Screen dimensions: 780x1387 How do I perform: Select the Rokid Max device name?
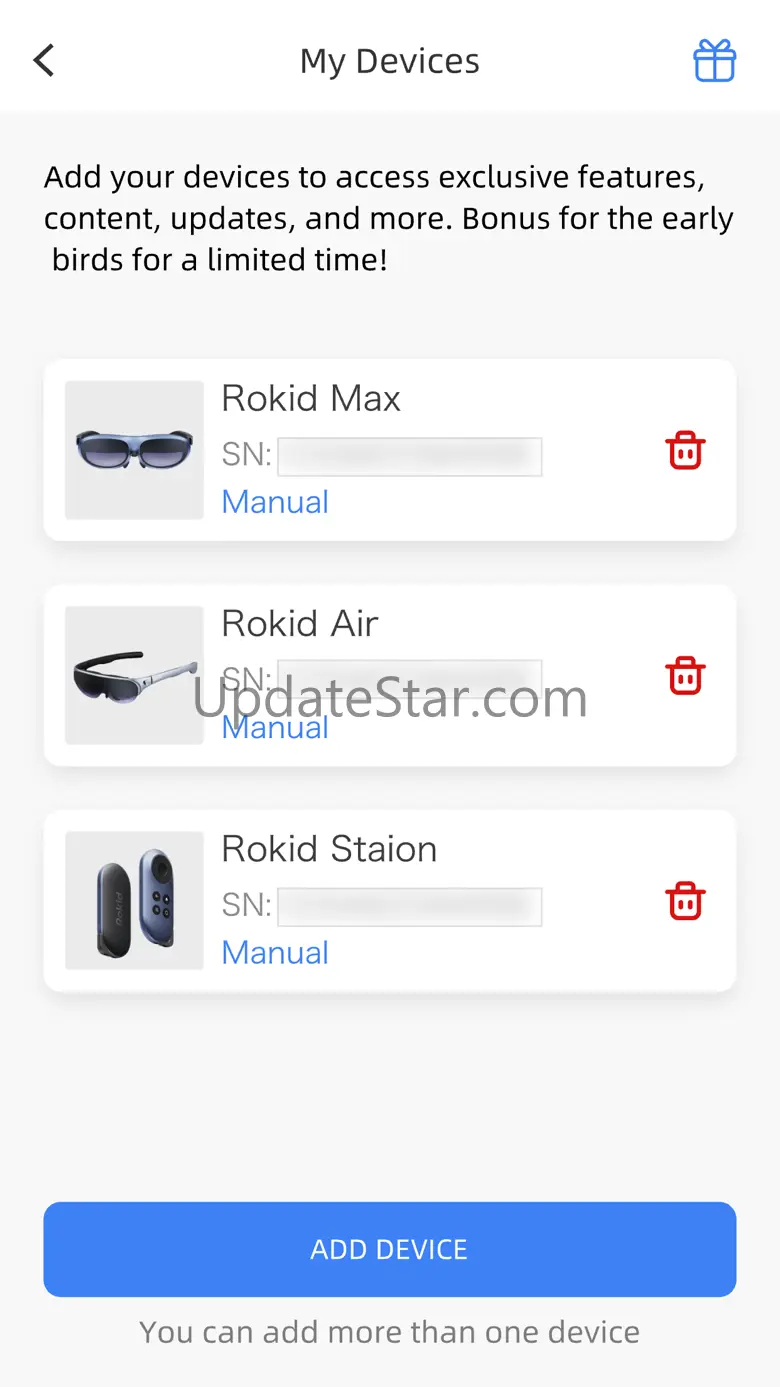click(x=311, y=399)
